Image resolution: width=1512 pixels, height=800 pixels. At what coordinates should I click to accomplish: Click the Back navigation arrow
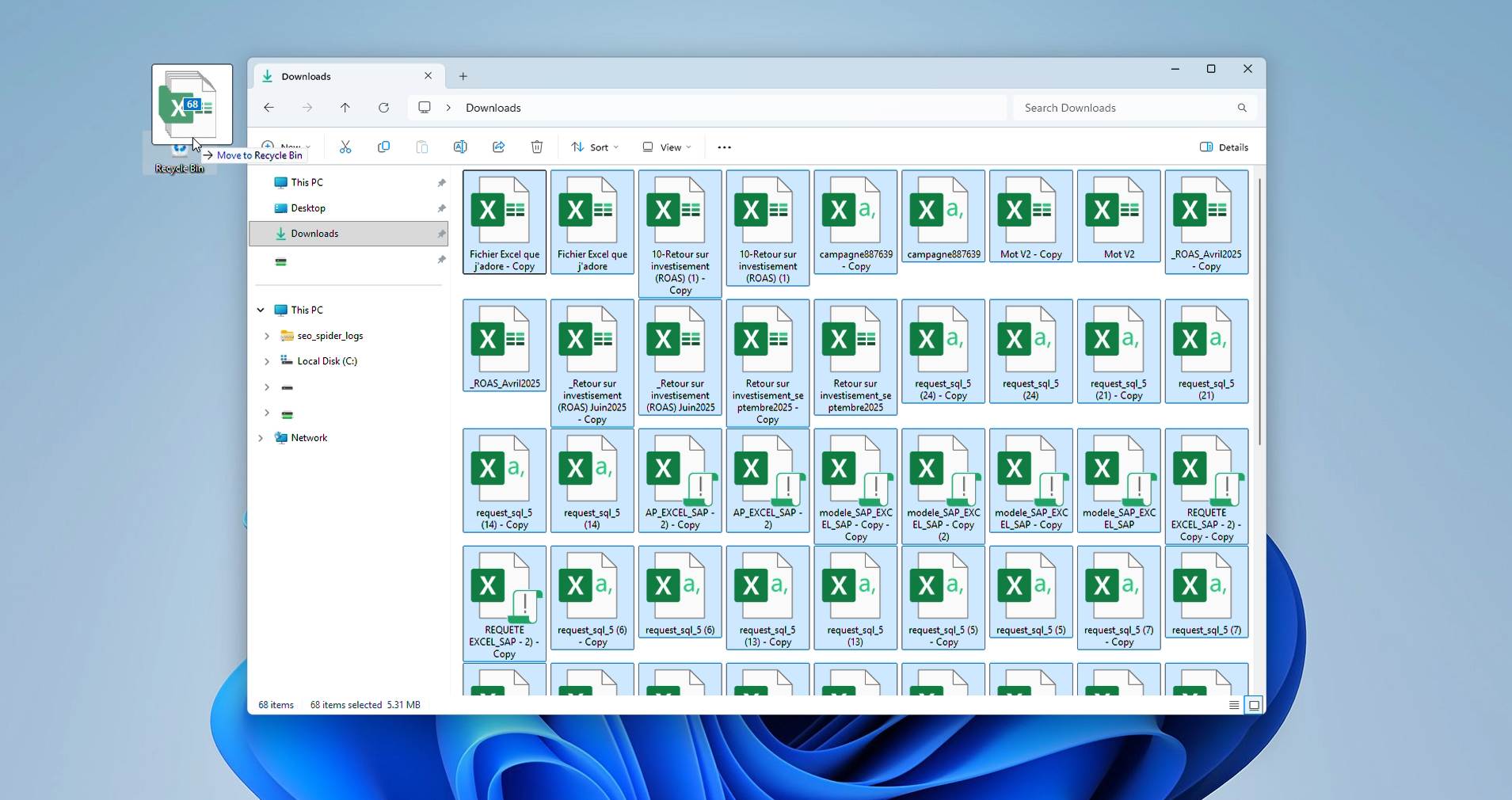(x=269, y=108)
